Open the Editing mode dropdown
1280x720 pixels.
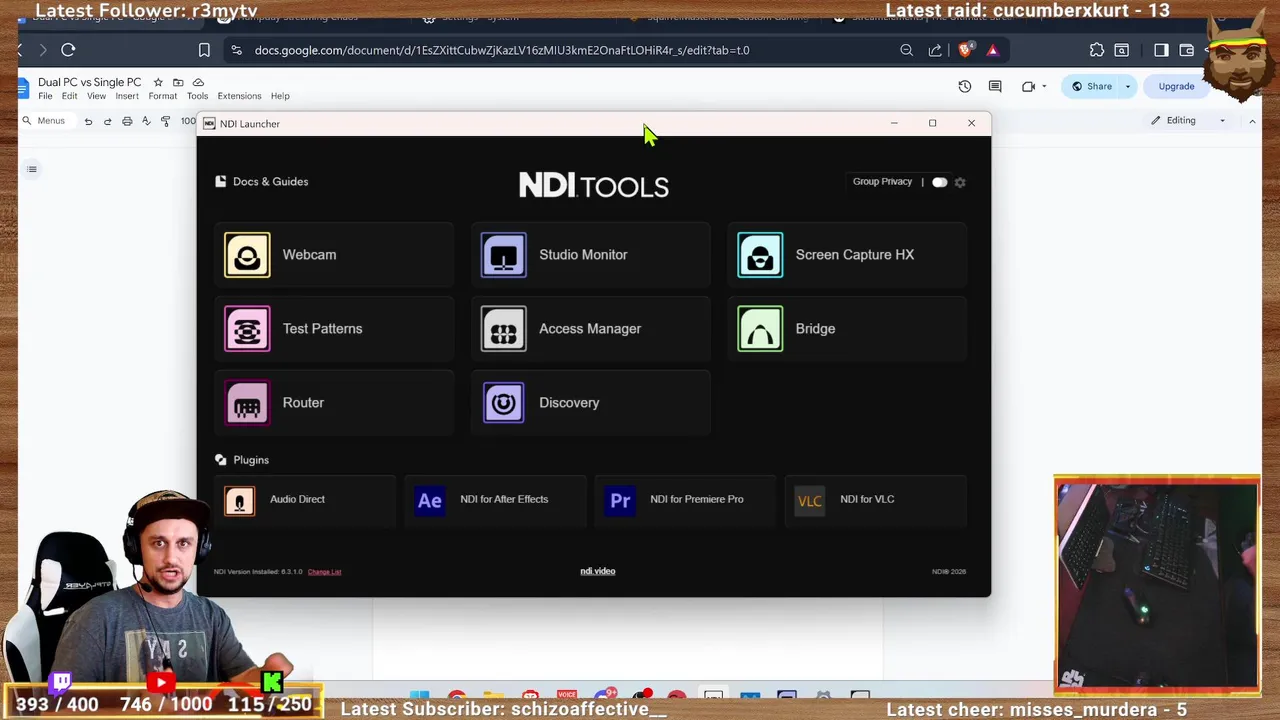click(x=1189, y=121)
